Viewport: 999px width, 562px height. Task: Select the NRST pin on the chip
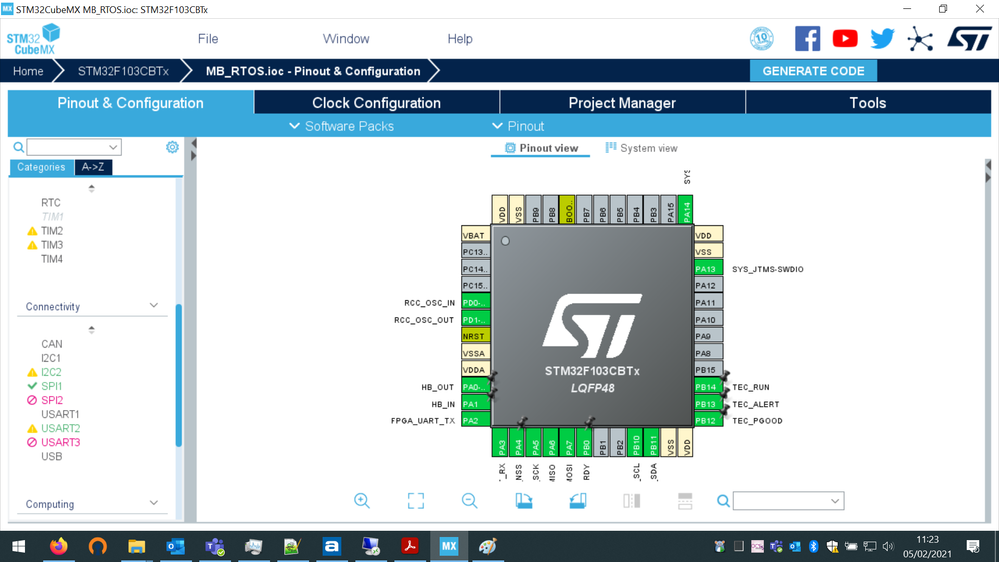(475, 336)
